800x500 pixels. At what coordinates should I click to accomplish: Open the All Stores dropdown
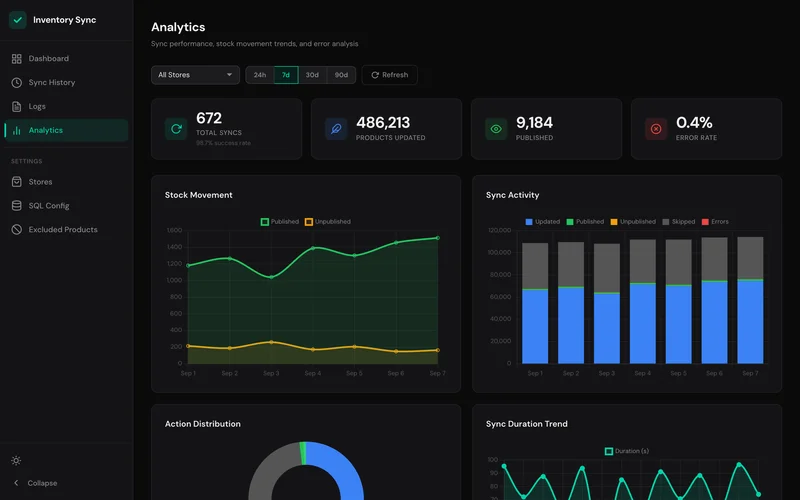point(195,75)
